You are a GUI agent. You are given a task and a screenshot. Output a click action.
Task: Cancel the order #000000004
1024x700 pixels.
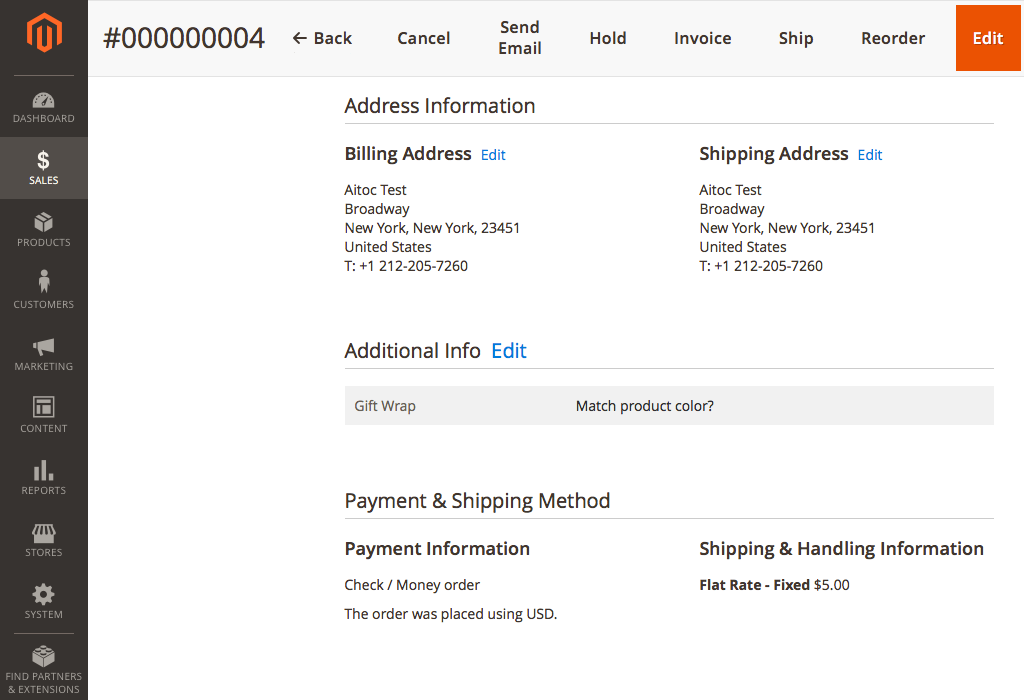(x=424, y=39)
